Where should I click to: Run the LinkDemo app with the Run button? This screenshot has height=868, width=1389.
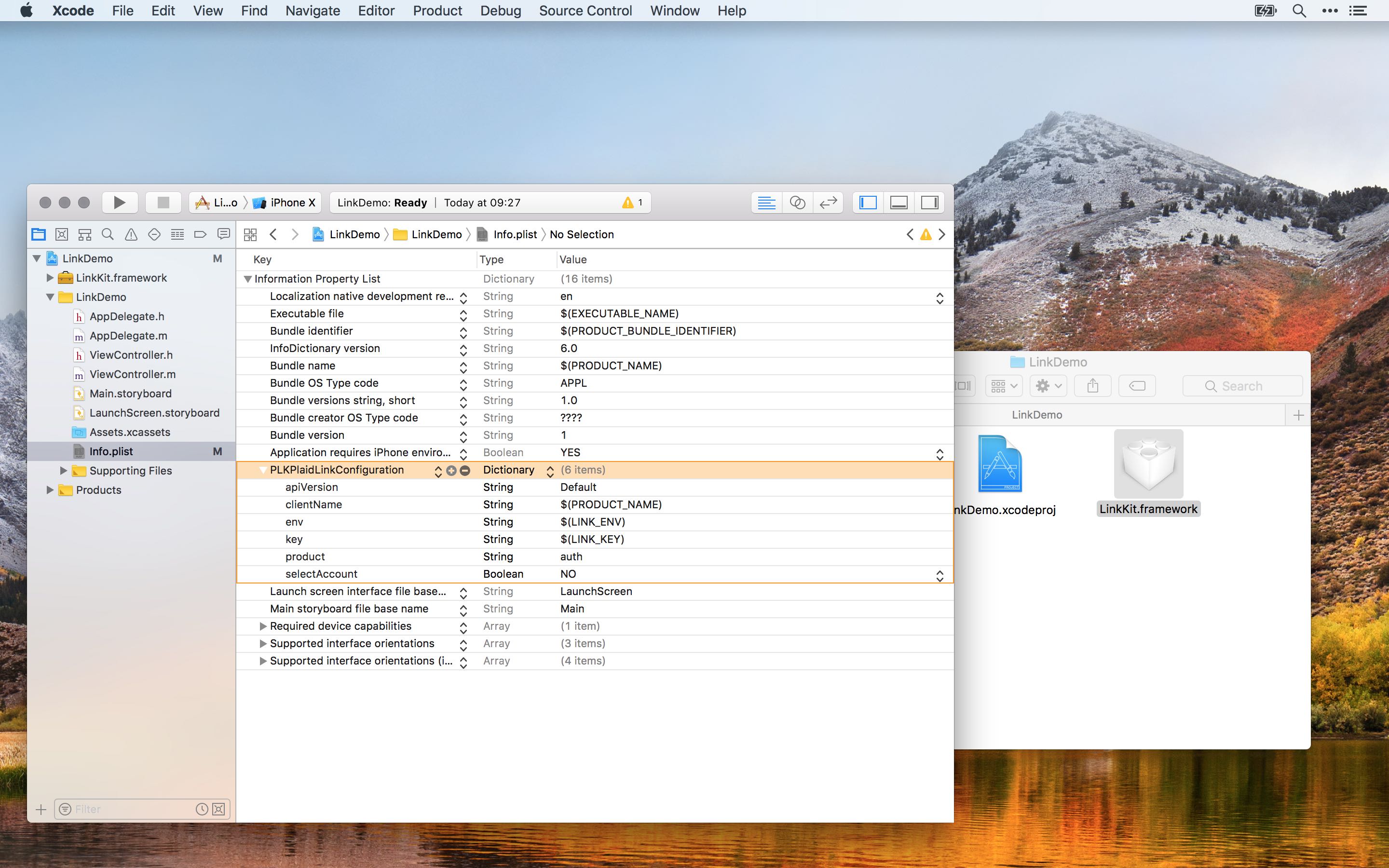pyautogui.click(x=120, y=202)
